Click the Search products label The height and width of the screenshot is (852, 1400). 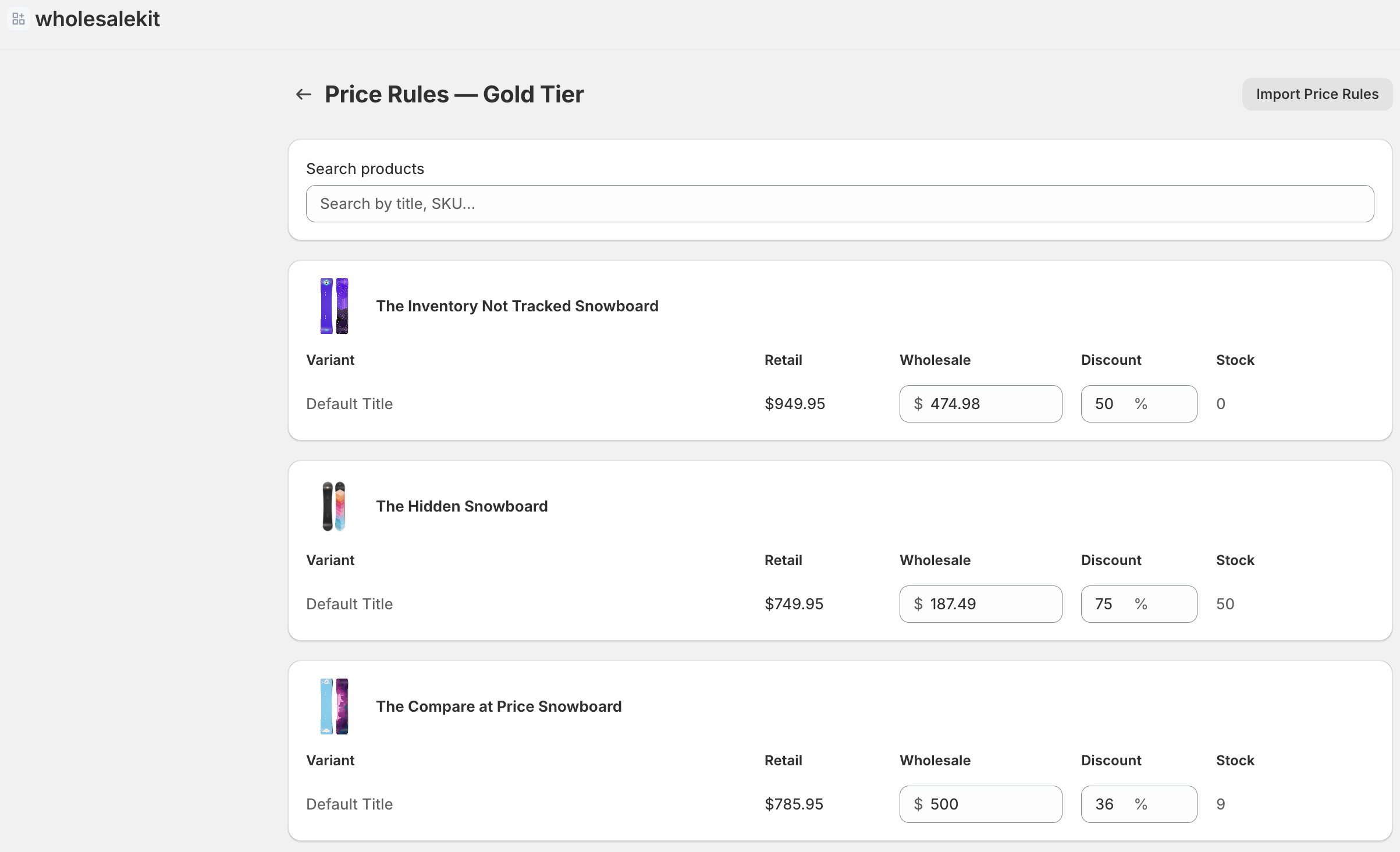point(365,169)
